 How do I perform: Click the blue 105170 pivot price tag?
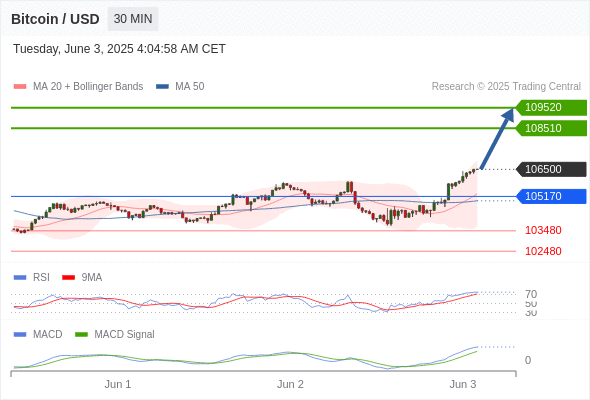point(551,196)
